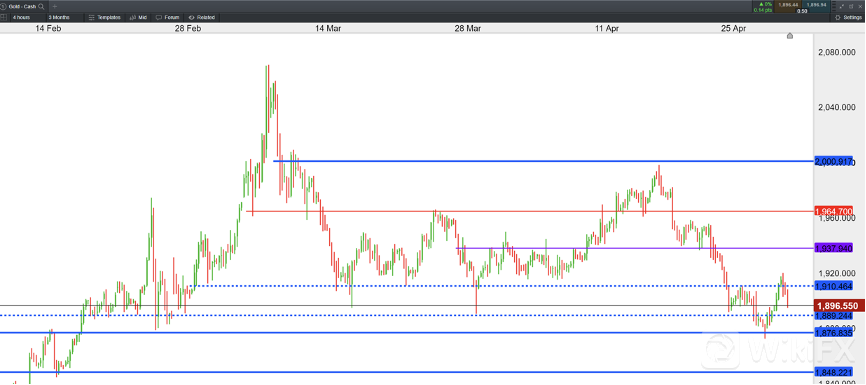Click the small alert bell marker above price axis
Viewport: 866px width, 385px height.
point(790,36)
